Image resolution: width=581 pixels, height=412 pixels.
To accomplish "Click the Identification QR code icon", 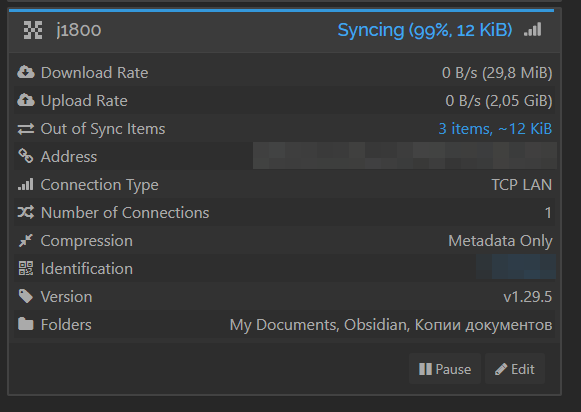I will 26,268.
